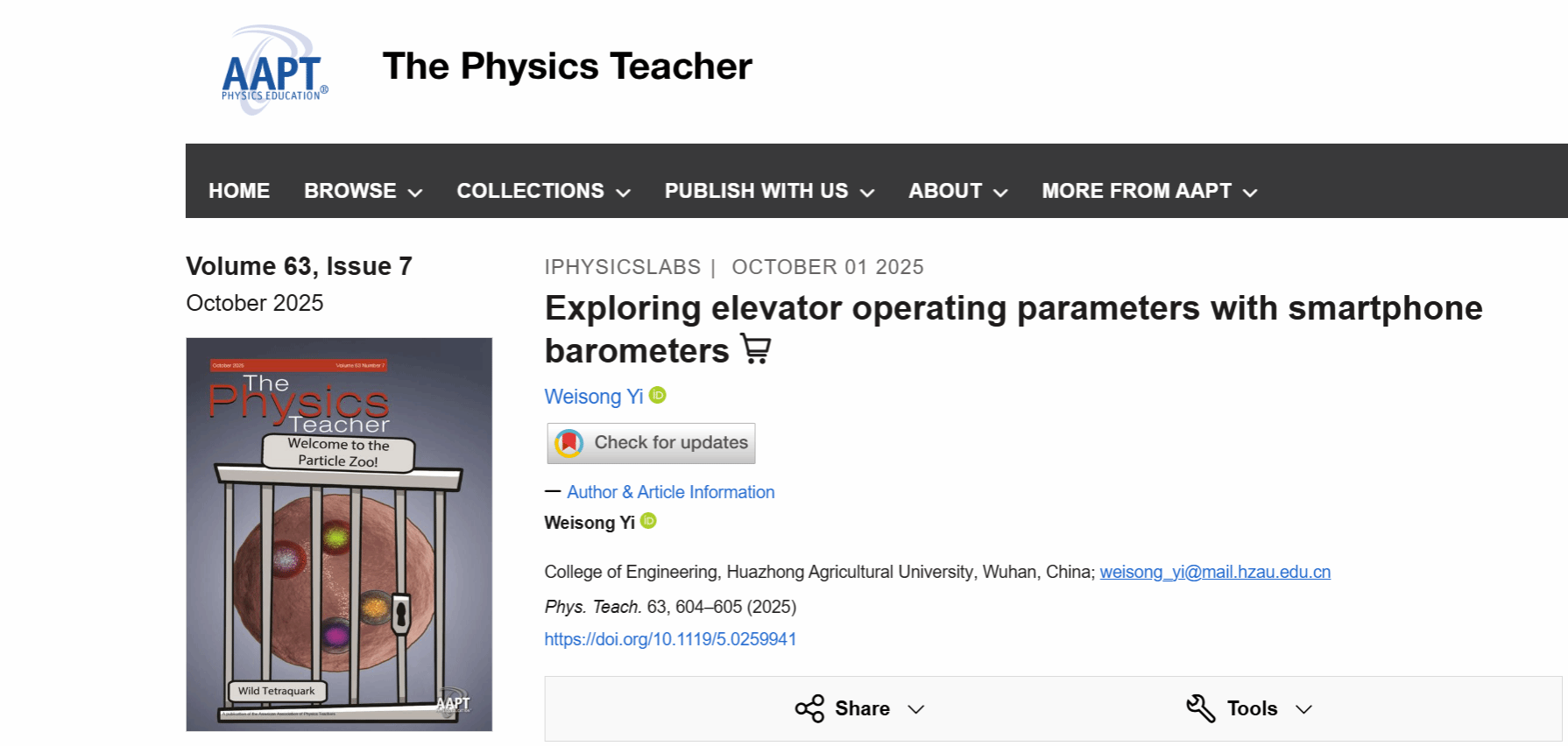Open the About navigation dropdown
Screen dimensions: 1568x746
[957, 191]
